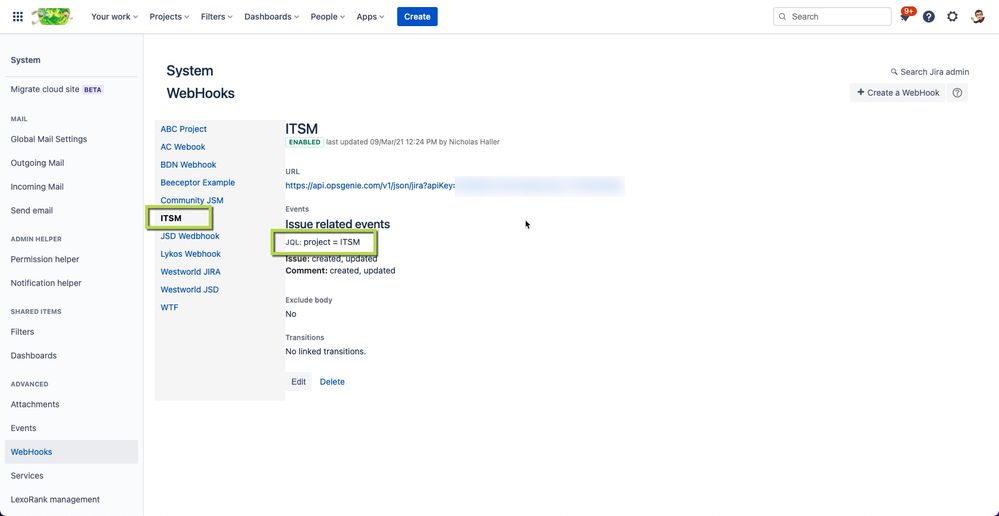
Task: Open Migrate cloud site BETA
Action: pyautogui.click(x=57, y=90)
